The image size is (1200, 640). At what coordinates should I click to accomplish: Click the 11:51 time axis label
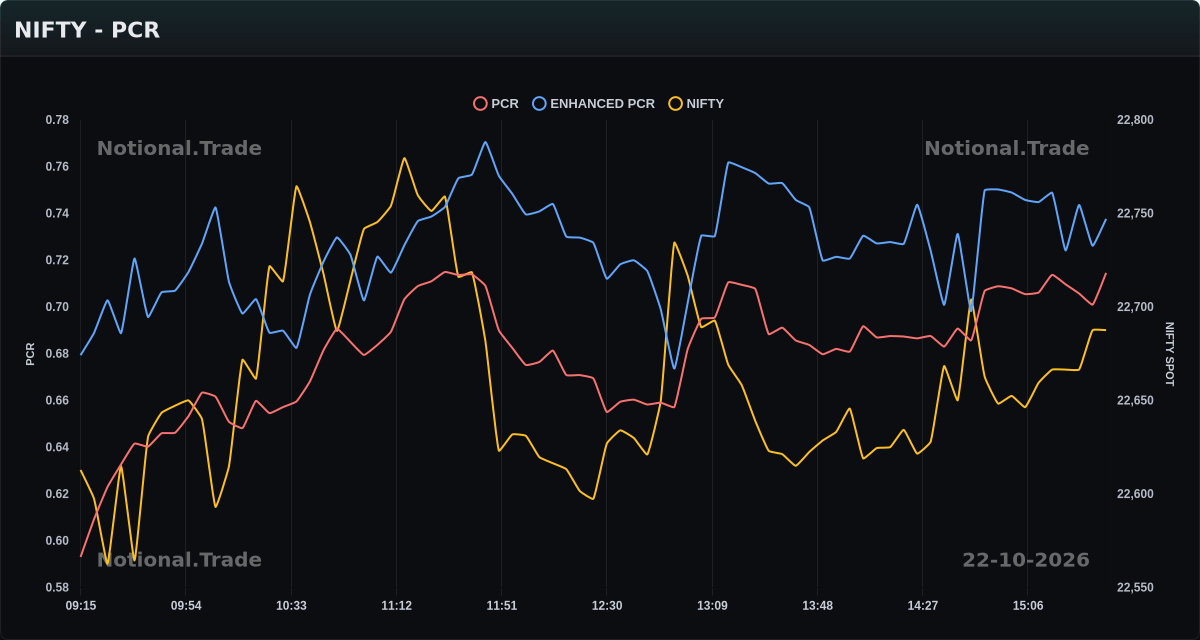tap(502, 606)
